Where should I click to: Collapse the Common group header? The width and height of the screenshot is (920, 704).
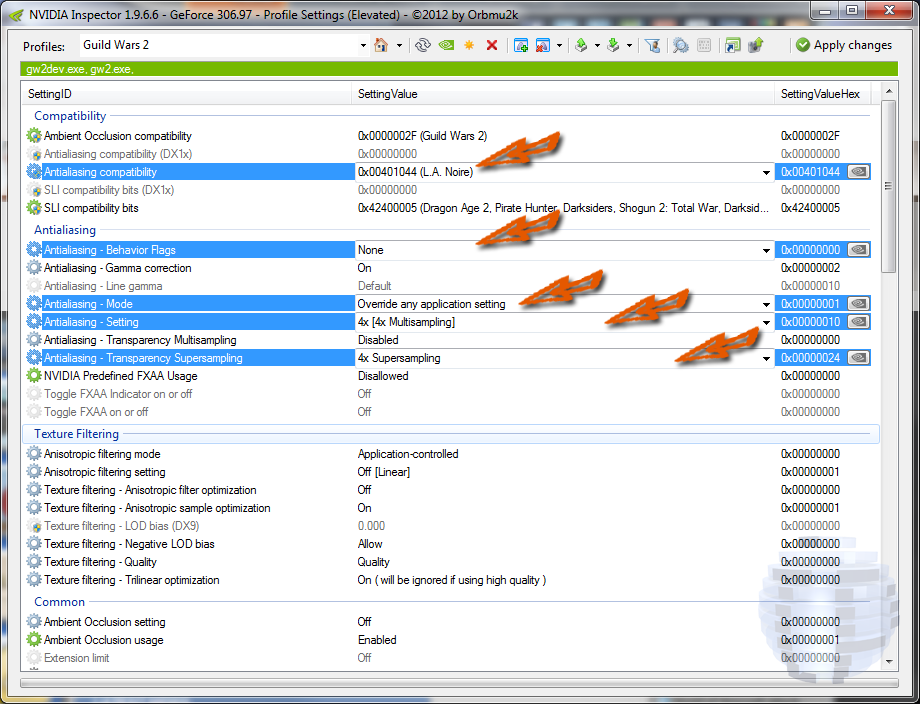pos(59,601)
